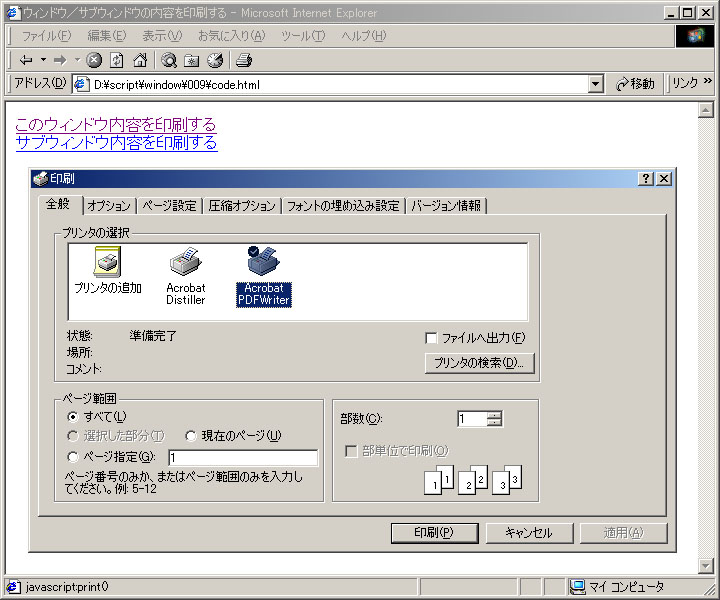Toggle 部単位で印刷(O) collate checkbox
The width and height of the screenshot is (720, 600).
coord(351,451)
